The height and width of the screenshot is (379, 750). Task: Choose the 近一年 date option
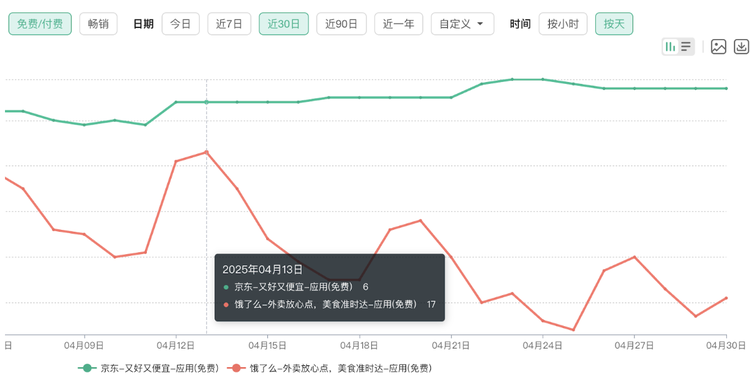pyautogui.click(x=398, y=24)
